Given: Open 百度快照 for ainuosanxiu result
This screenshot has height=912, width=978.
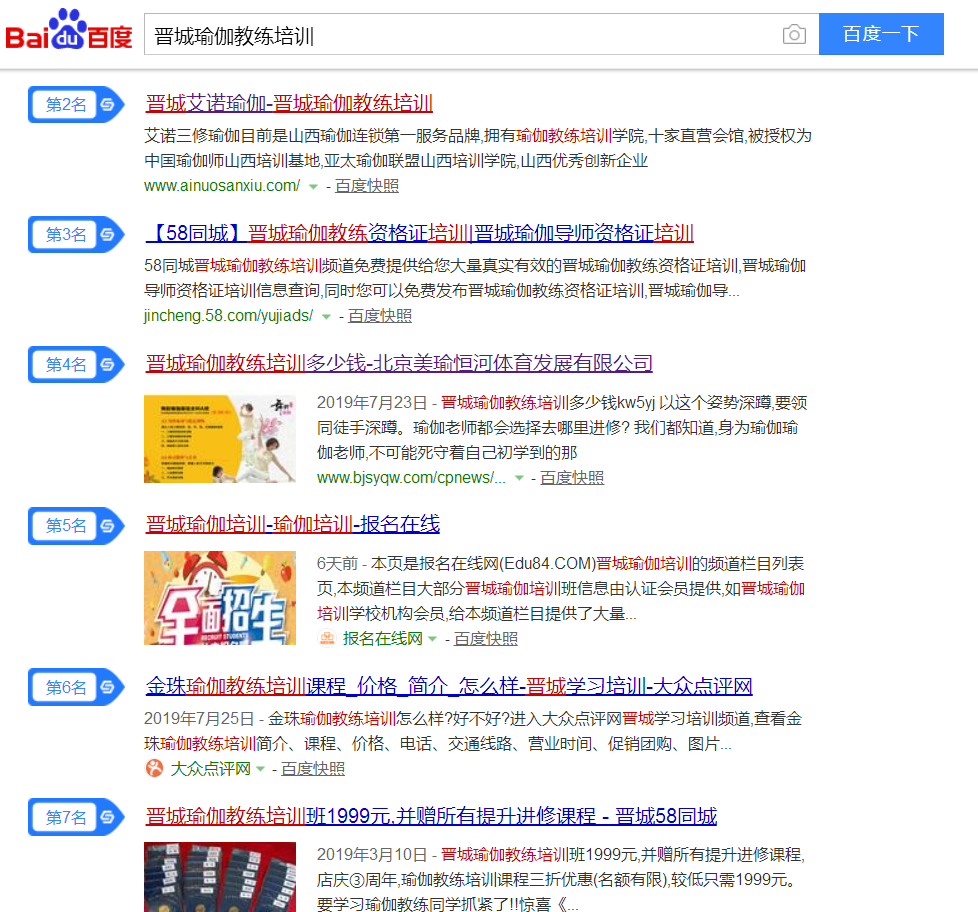Looking at the screenshot, I should coord(367,186).
